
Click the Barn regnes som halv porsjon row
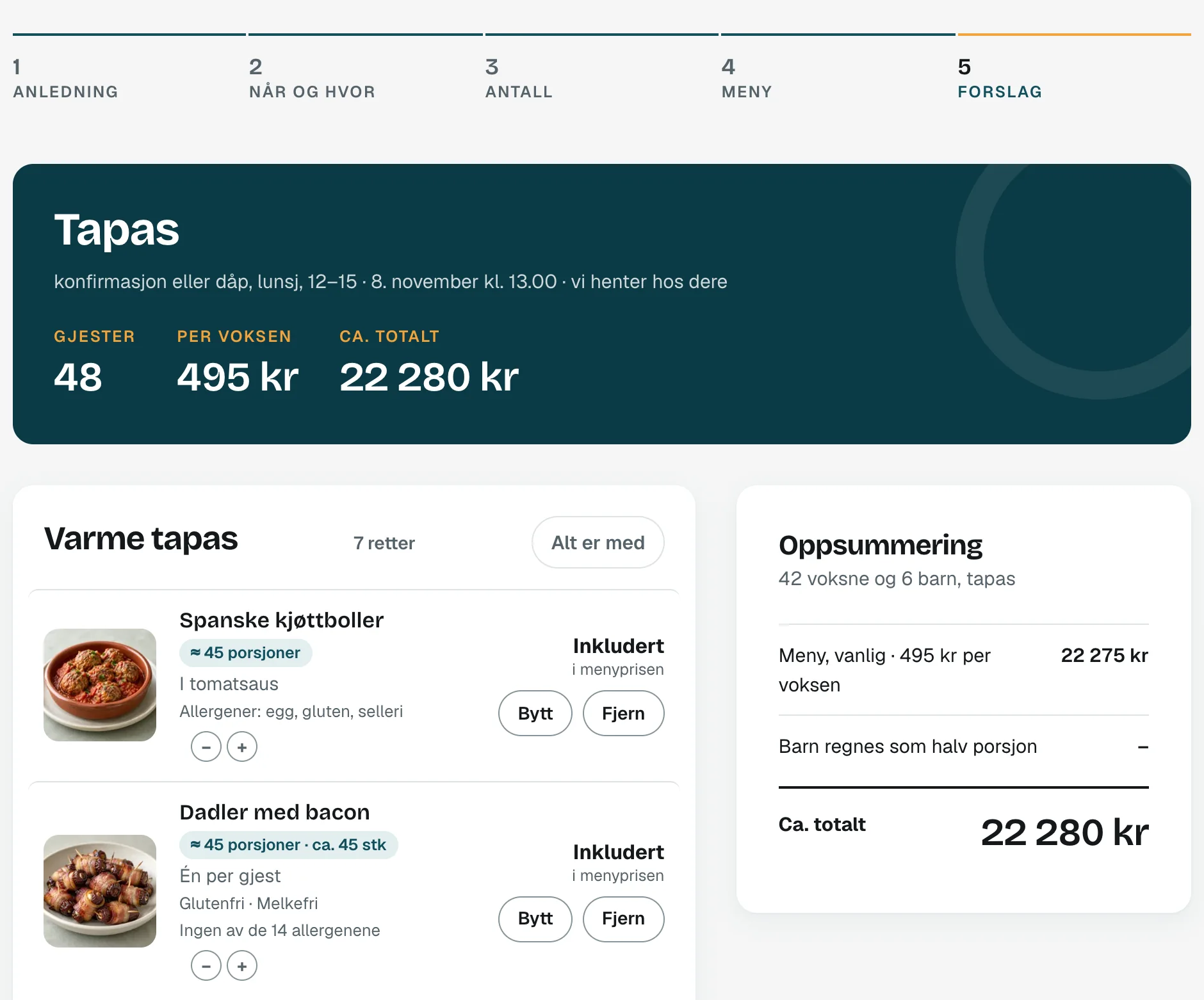click(963, 746)
